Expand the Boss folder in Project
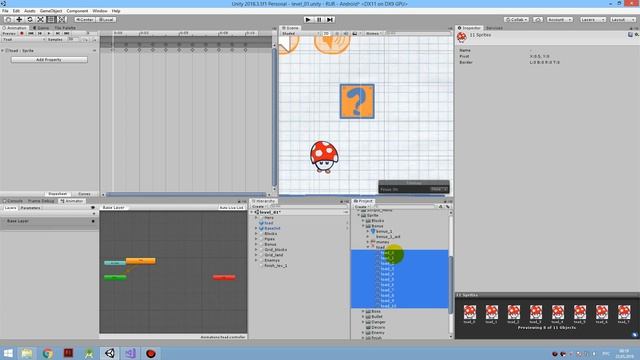The image size is (640, 360). pos(363,311)
